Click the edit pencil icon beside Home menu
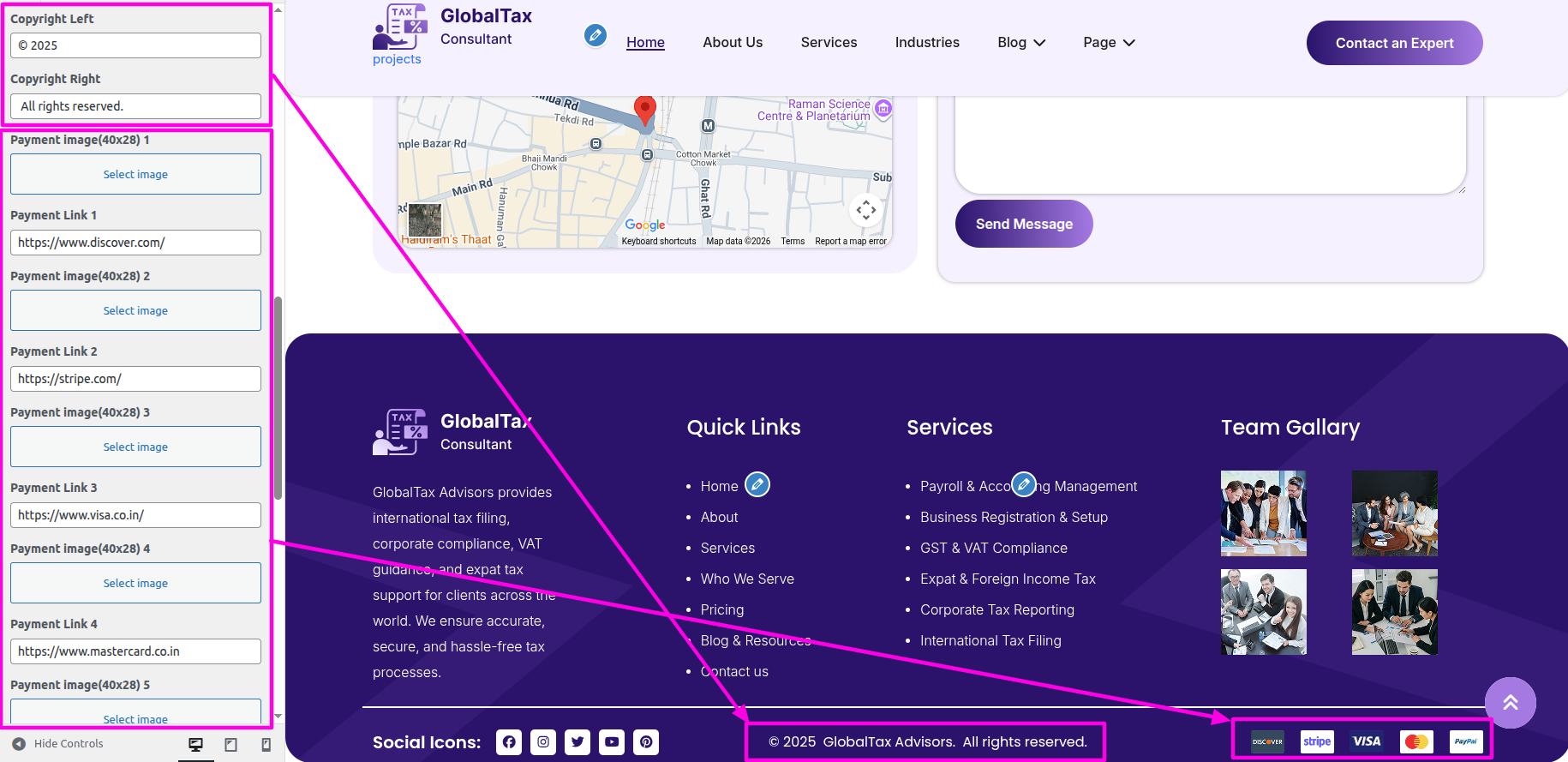 [x=595, y=35]
